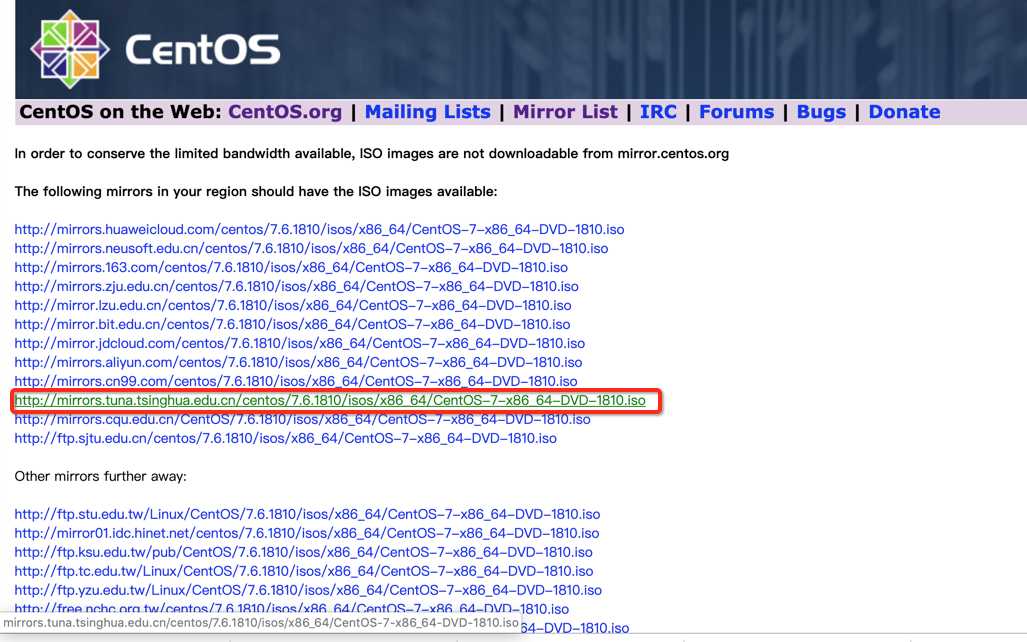The image size is (1027, 642).
Task: Download ISO from mirror.bit.edu.cn
Action: pos(292,324)
